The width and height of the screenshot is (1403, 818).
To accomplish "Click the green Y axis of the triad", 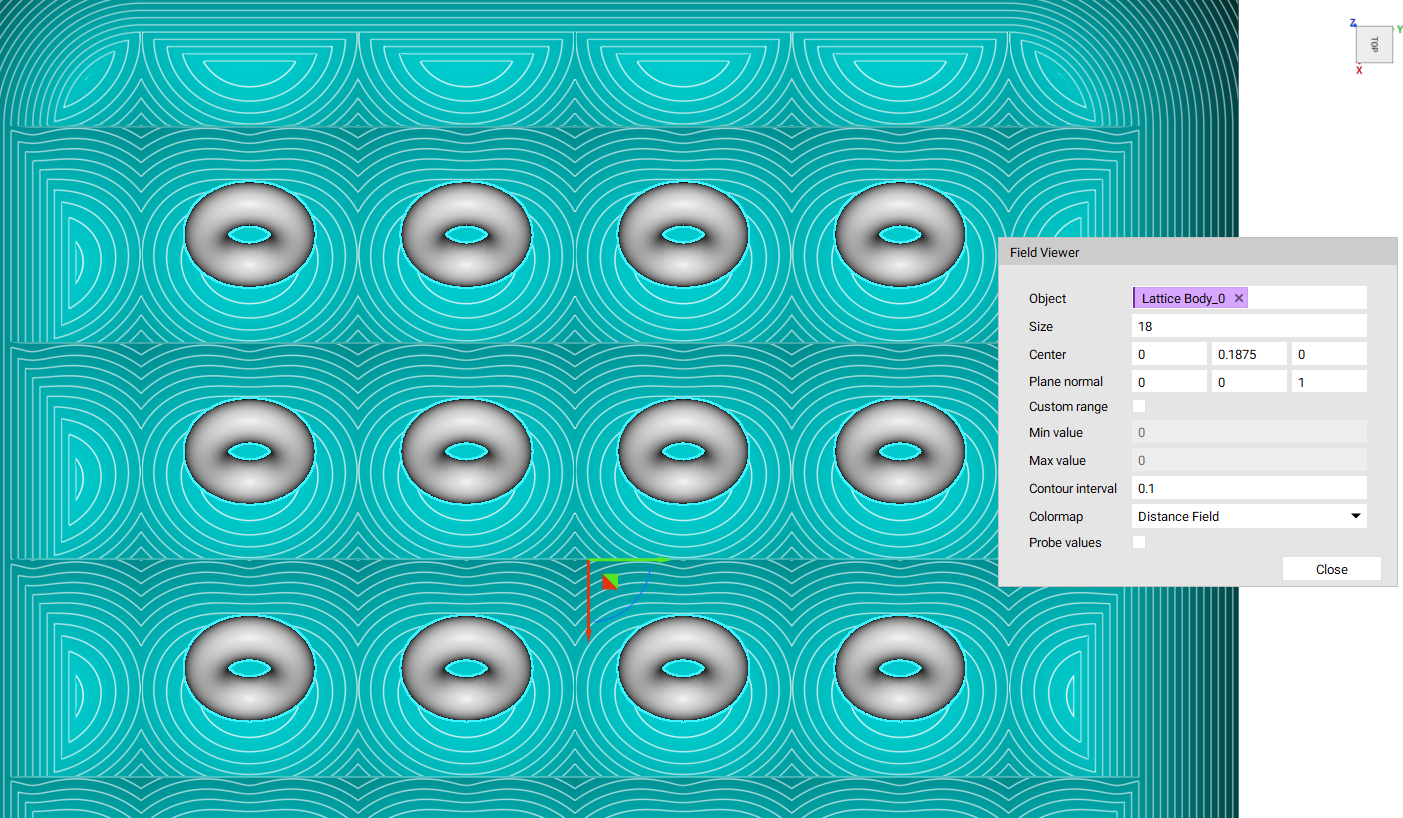I will pos(628,560).
